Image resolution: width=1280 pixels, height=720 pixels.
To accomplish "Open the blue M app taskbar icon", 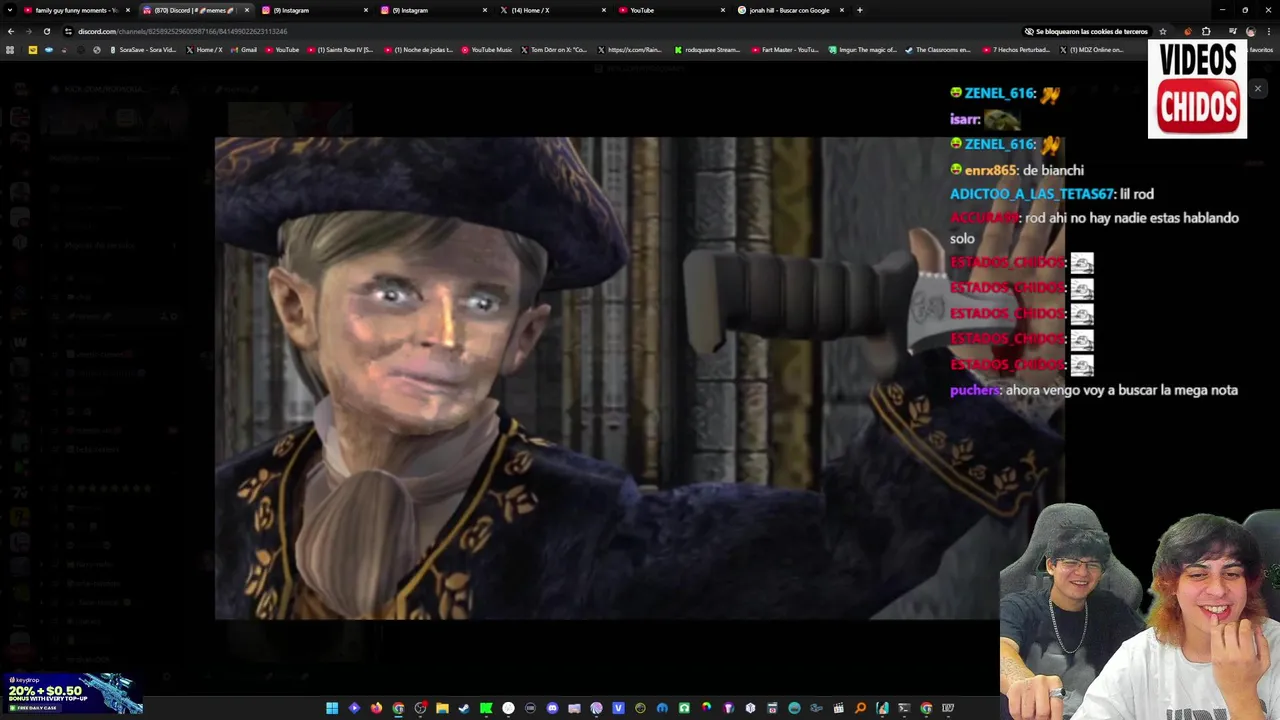I will pos(662,708).
